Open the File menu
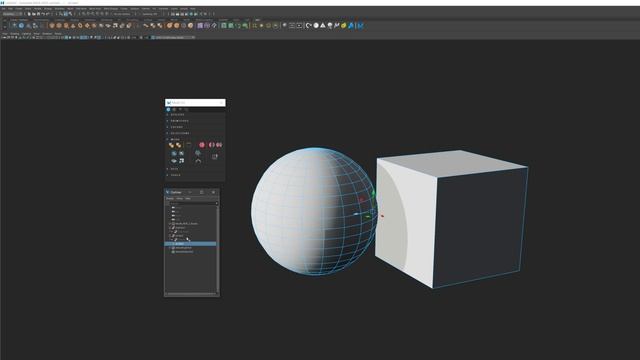This screenshot has height=360, width=640. [x=4, y=9]
